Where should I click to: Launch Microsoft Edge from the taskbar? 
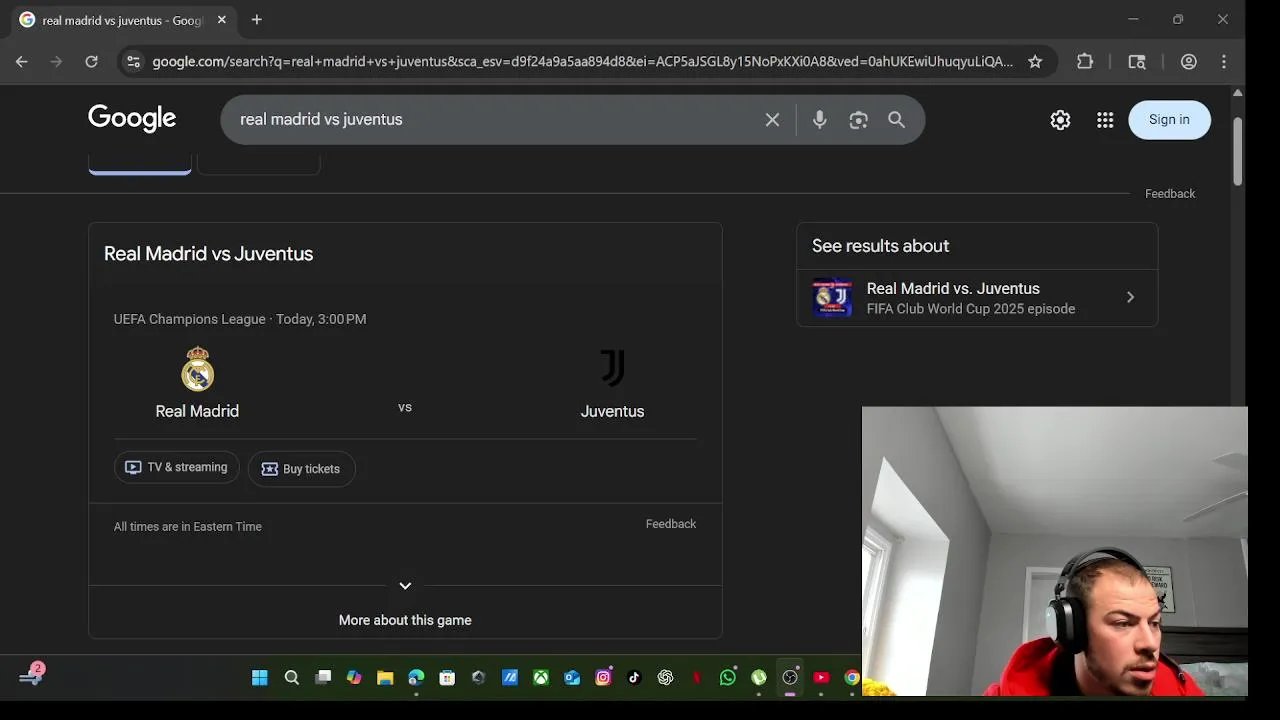pyautogui.click(x=416, y=678)
